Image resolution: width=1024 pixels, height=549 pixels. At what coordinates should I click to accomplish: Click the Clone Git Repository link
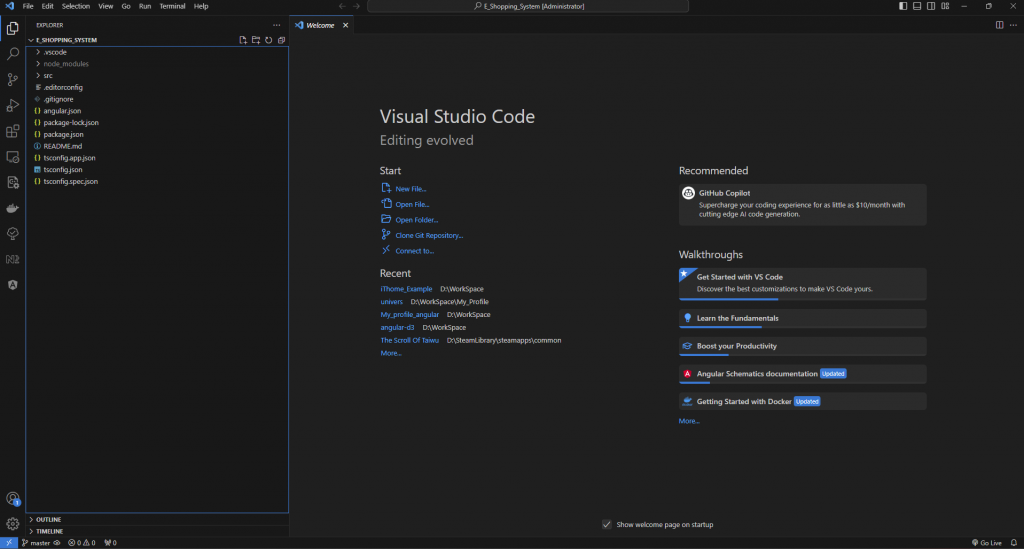(429, 235)
